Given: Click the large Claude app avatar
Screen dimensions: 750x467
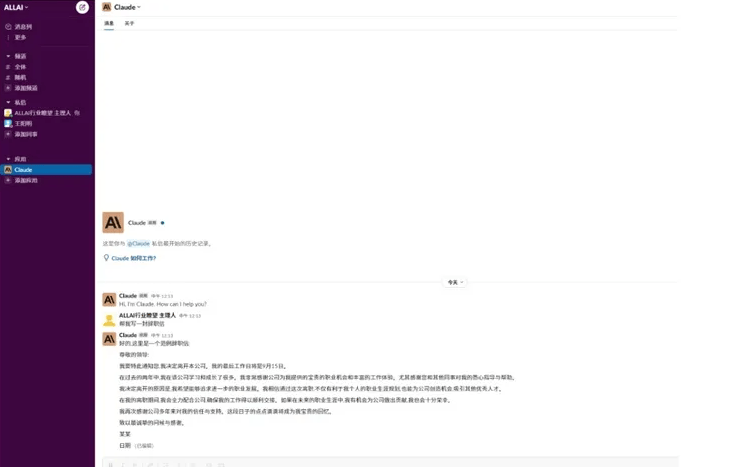Looking at the screenshot, I should pos(113,222).
